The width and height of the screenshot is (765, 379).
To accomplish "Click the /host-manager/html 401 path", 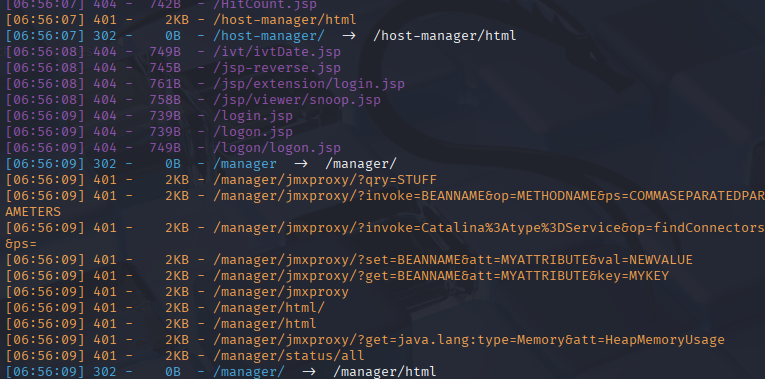I will [284, 20].
